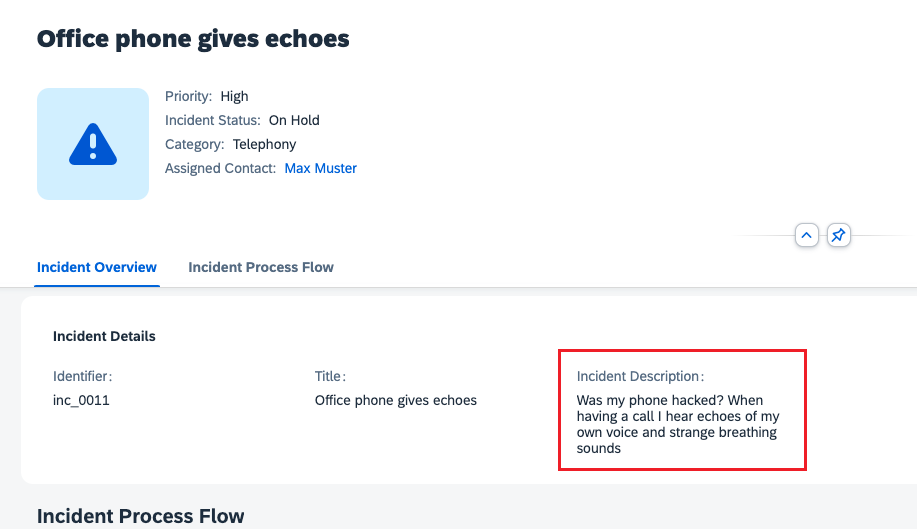This screenshot has width=917, height=529.
Task: Click the Title field value in Incident Details
Action: tap(396, 400)
